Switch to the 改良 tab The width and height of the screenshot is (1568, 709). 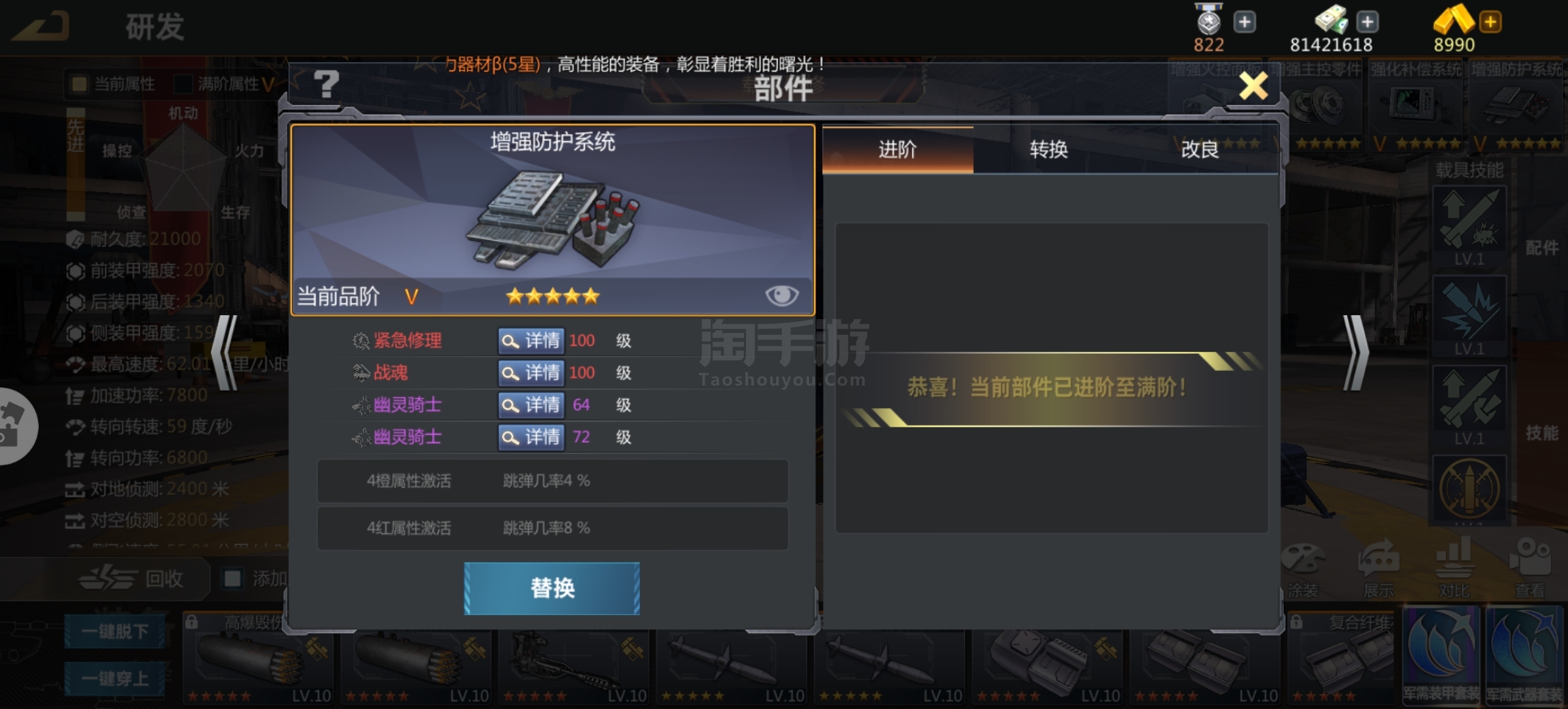coord(1200,150)
